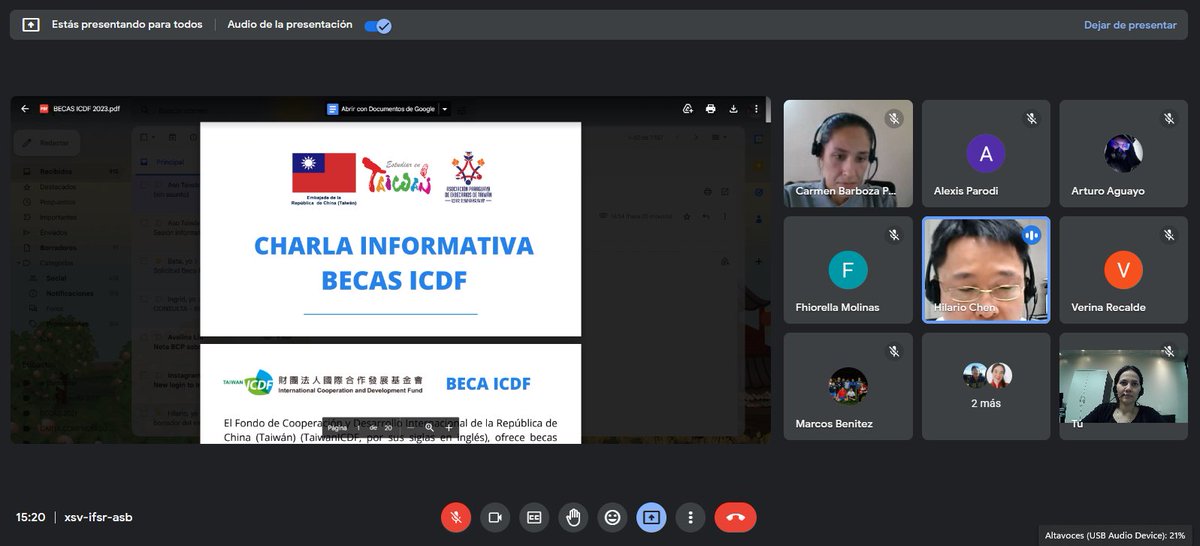Click 'Abrir con Documentos de Google' button

click(382, 109)
